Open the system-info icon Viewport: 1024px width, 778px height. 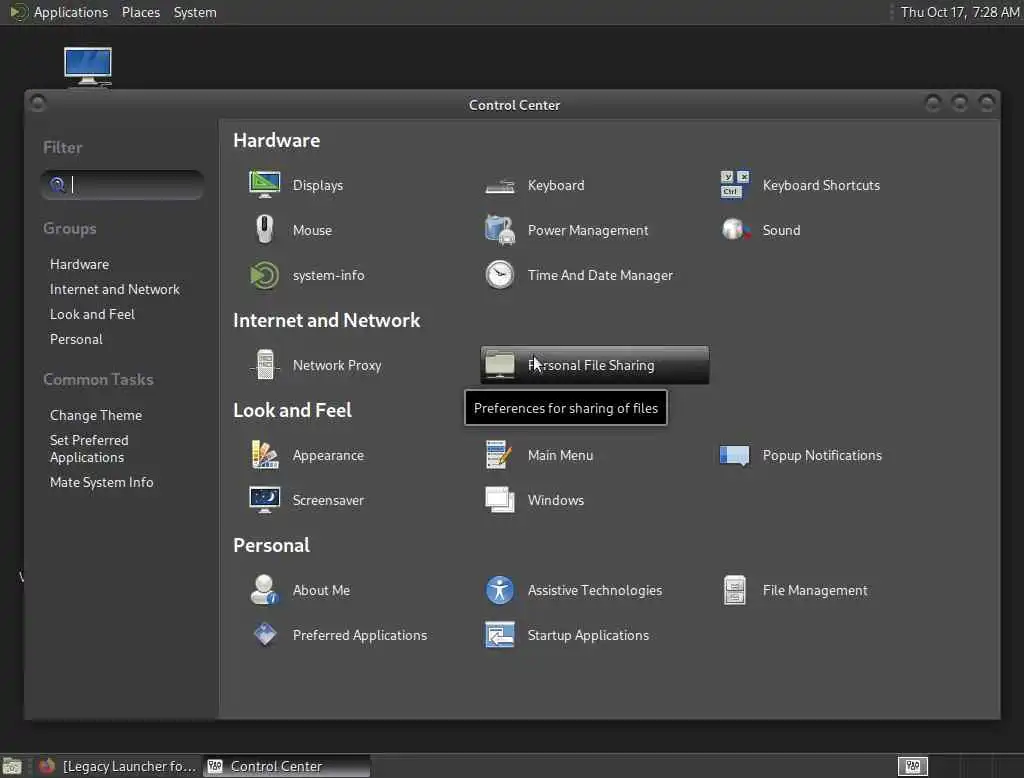(264, 275)
